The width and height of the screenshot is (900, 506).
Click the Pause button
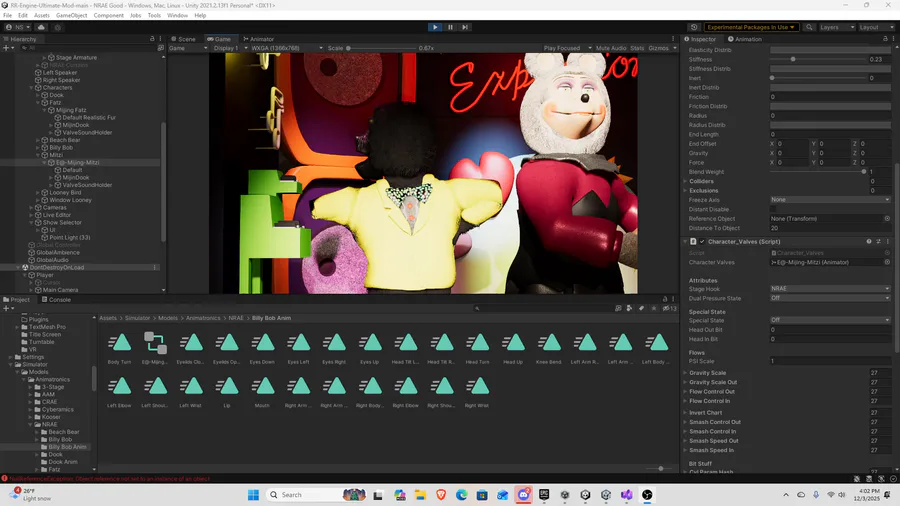[x=450, y=27]
